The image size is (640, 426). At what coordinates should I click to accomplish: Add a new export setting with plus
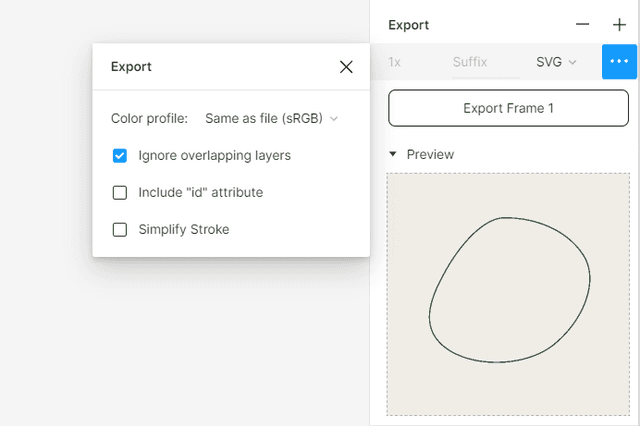coord(619,25)
